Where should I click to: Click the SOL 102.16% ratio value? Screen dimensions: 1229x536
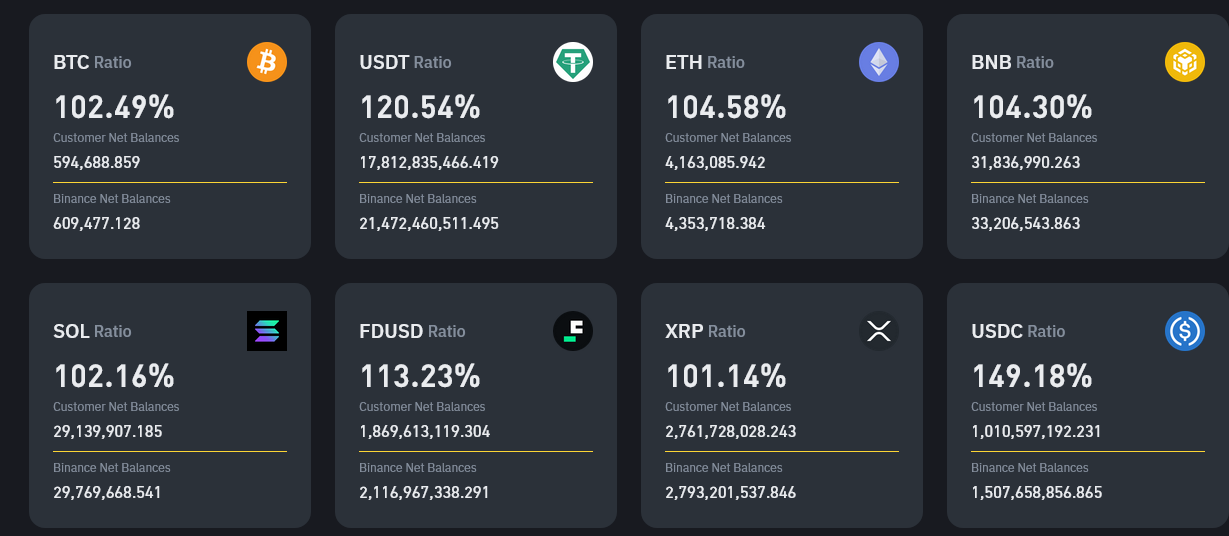pyautogui.click(x=114, y=376)
